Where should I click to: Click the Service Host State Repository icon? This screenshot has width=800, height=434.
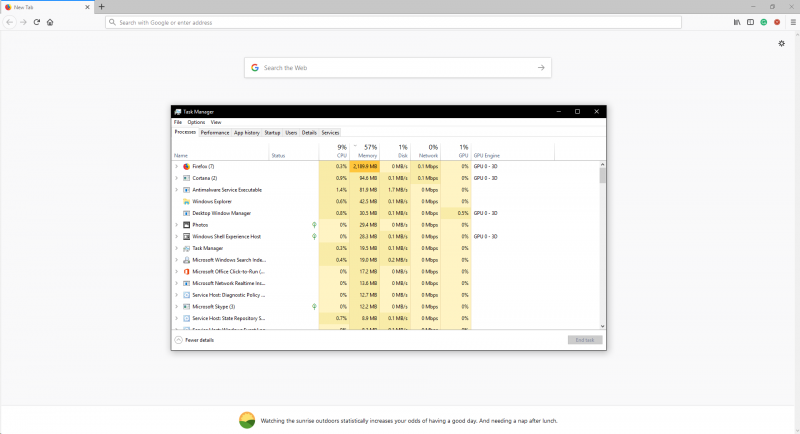click(187, 318)
